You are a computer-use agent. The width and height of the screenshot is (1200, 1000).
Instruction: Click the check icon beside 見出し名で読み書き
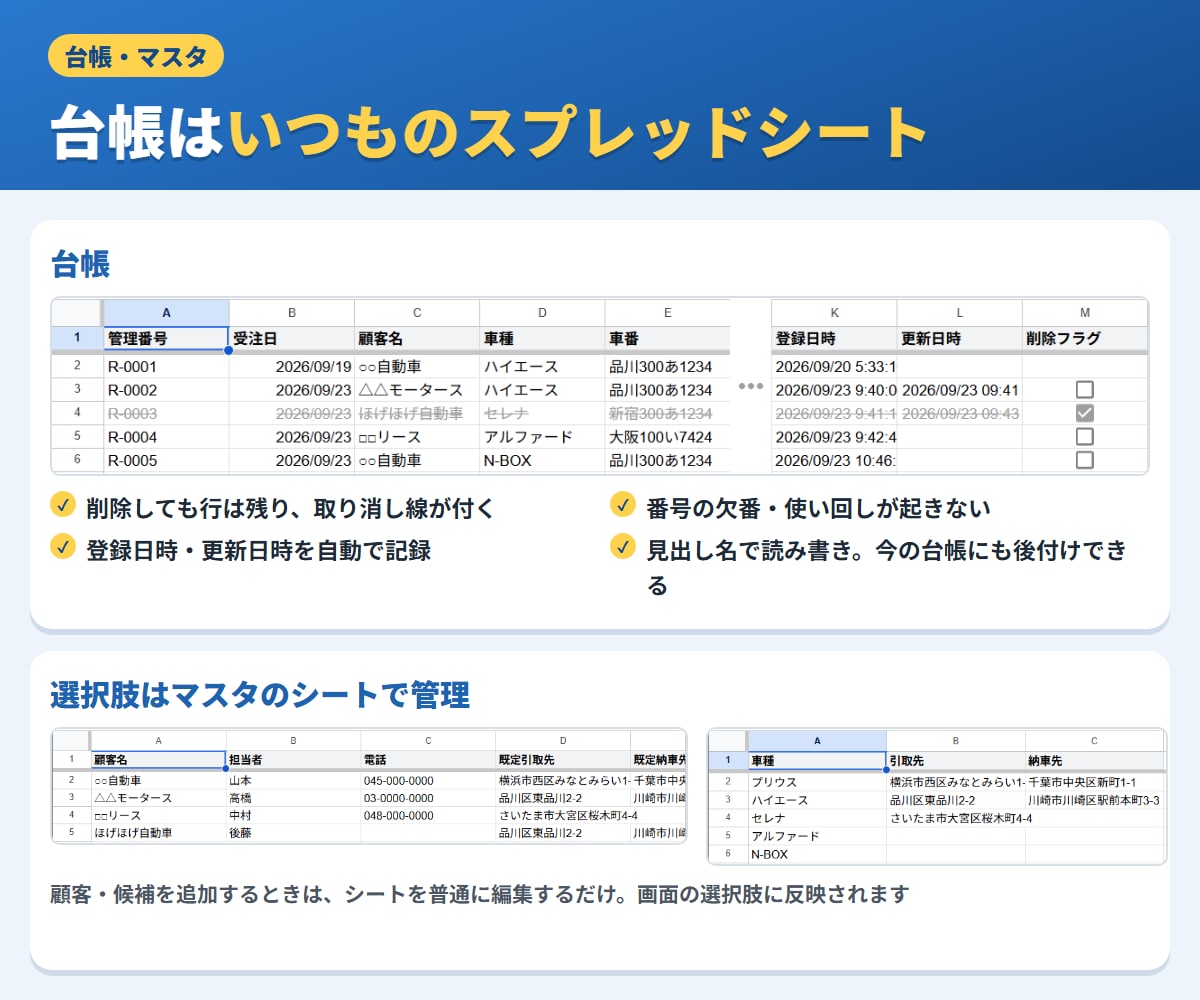623,546
